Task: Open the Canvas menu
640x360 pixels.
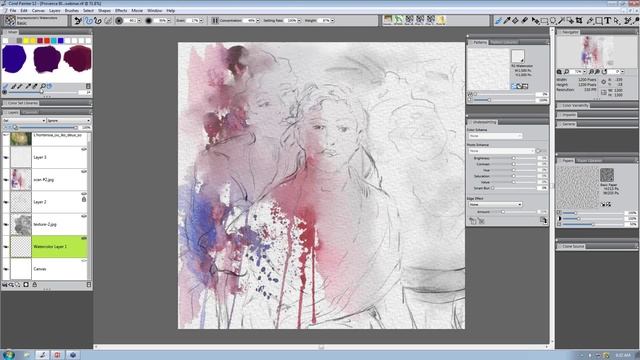Action: pyautogui.click(x=38, y=11)
